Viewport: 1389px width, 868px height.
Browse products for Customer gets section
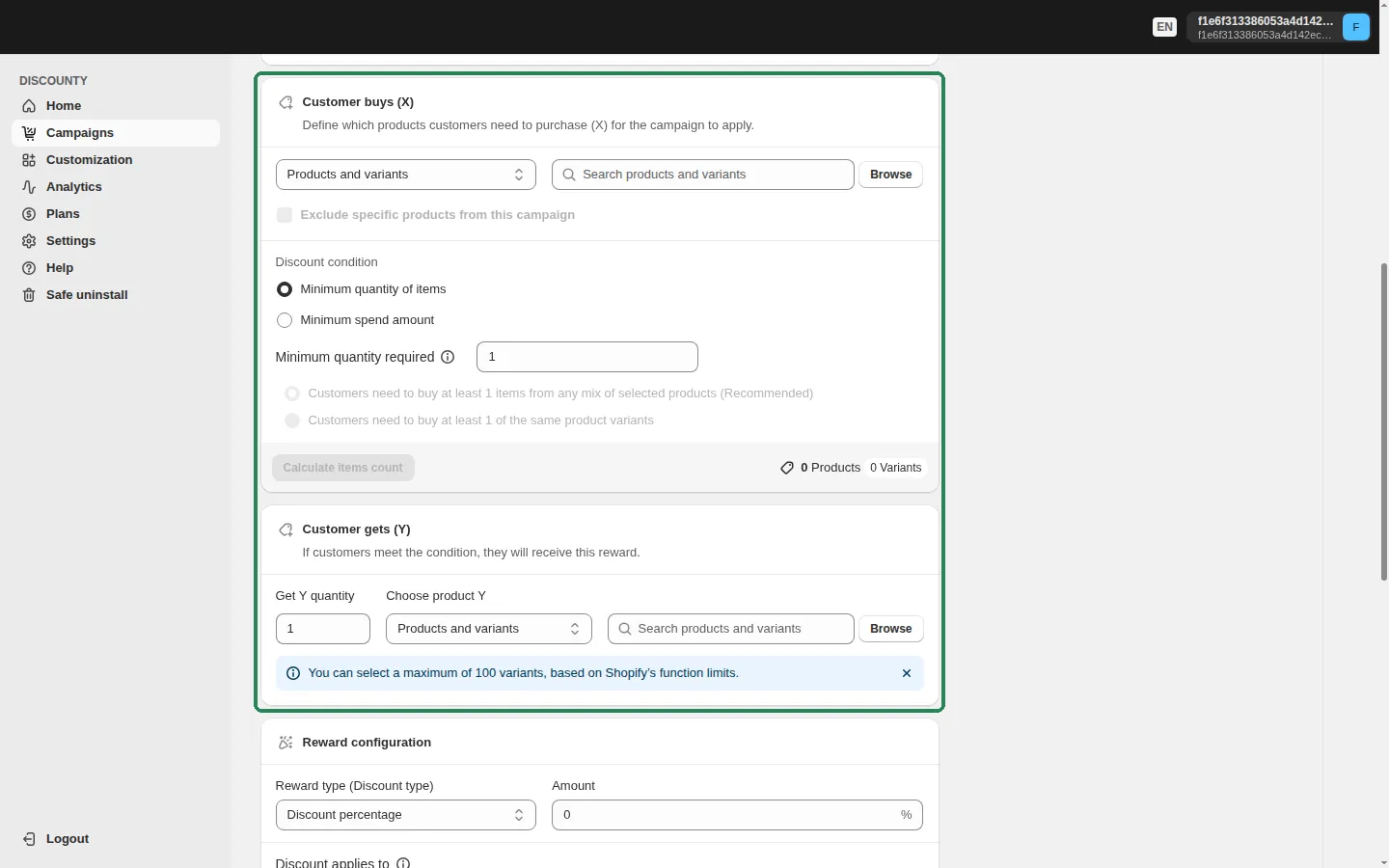point(891,629)
